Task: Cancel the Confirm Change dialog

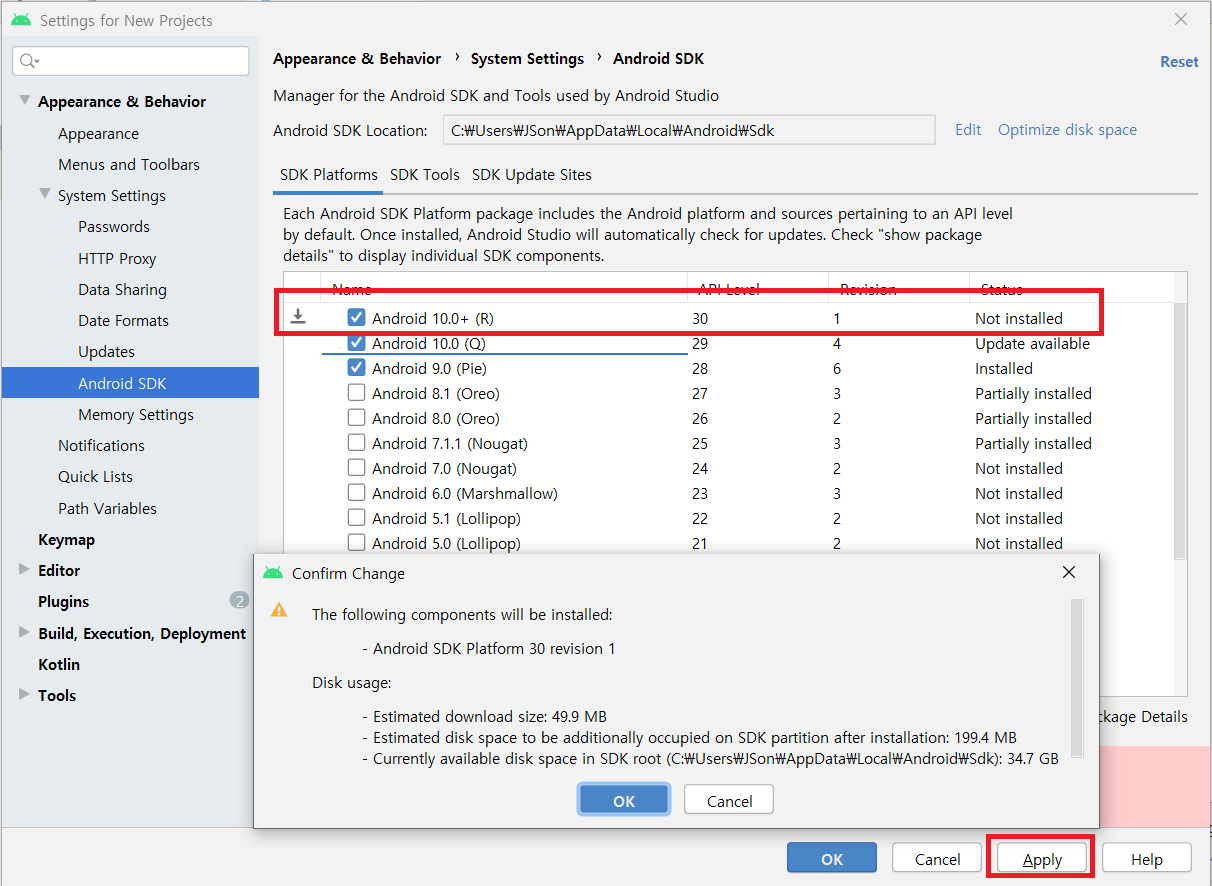Action: [x=729, y=800]
